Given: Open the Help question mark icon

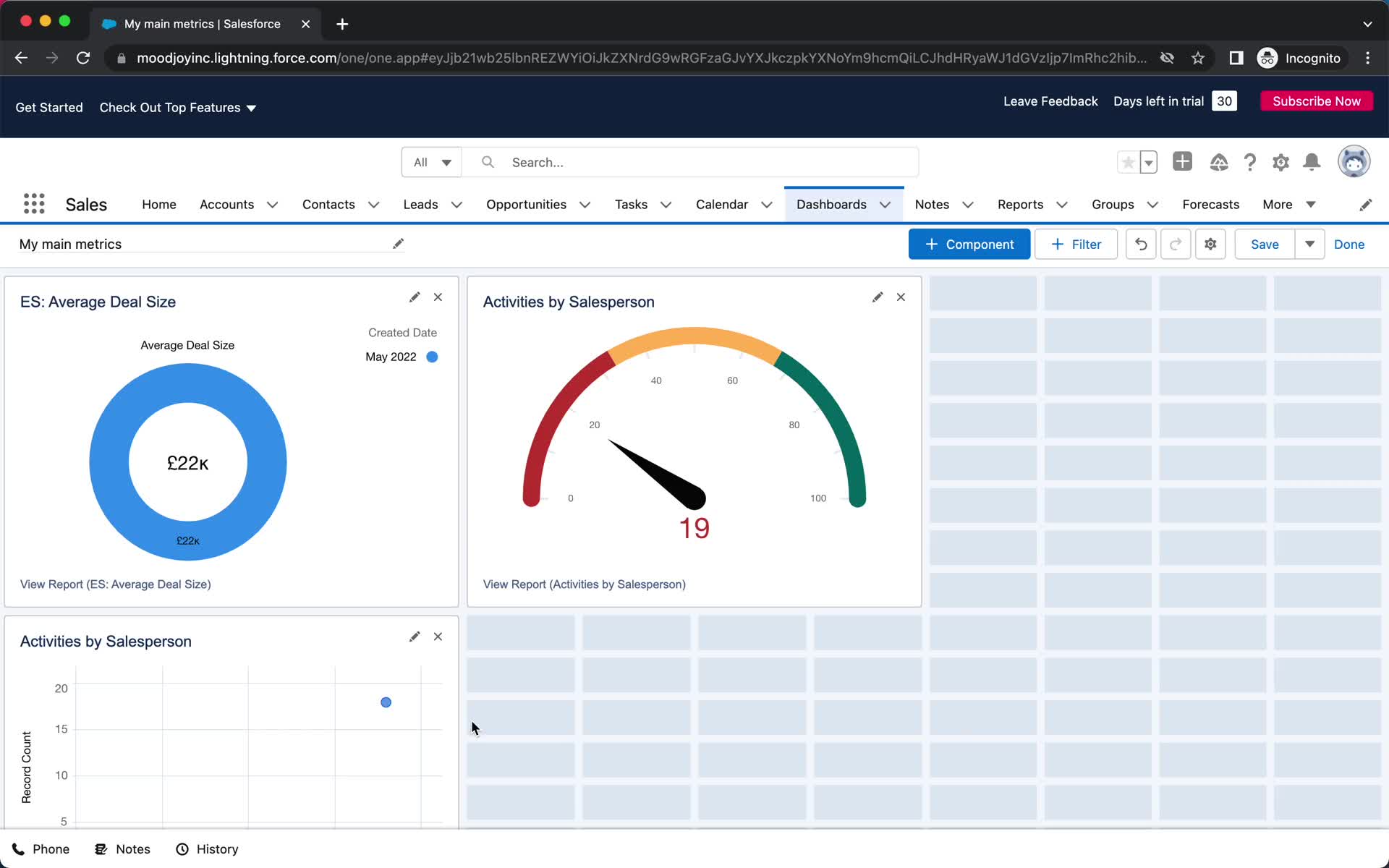Looking at the screenshot, I should (1249, 162).
